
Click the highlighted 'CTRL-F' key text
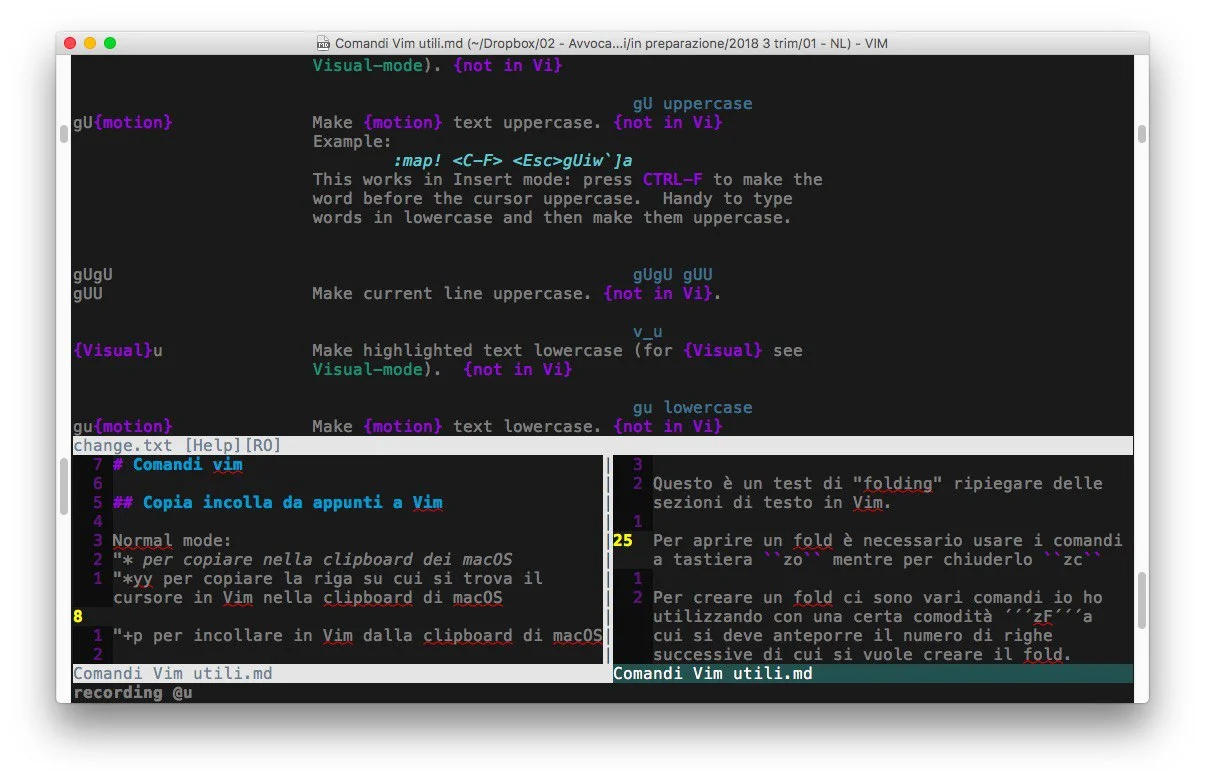click(x=672, y=180)
